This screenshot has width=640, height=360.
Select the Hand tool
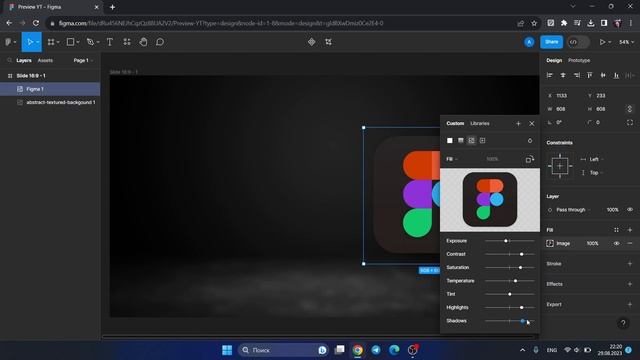tap(143, 42)
